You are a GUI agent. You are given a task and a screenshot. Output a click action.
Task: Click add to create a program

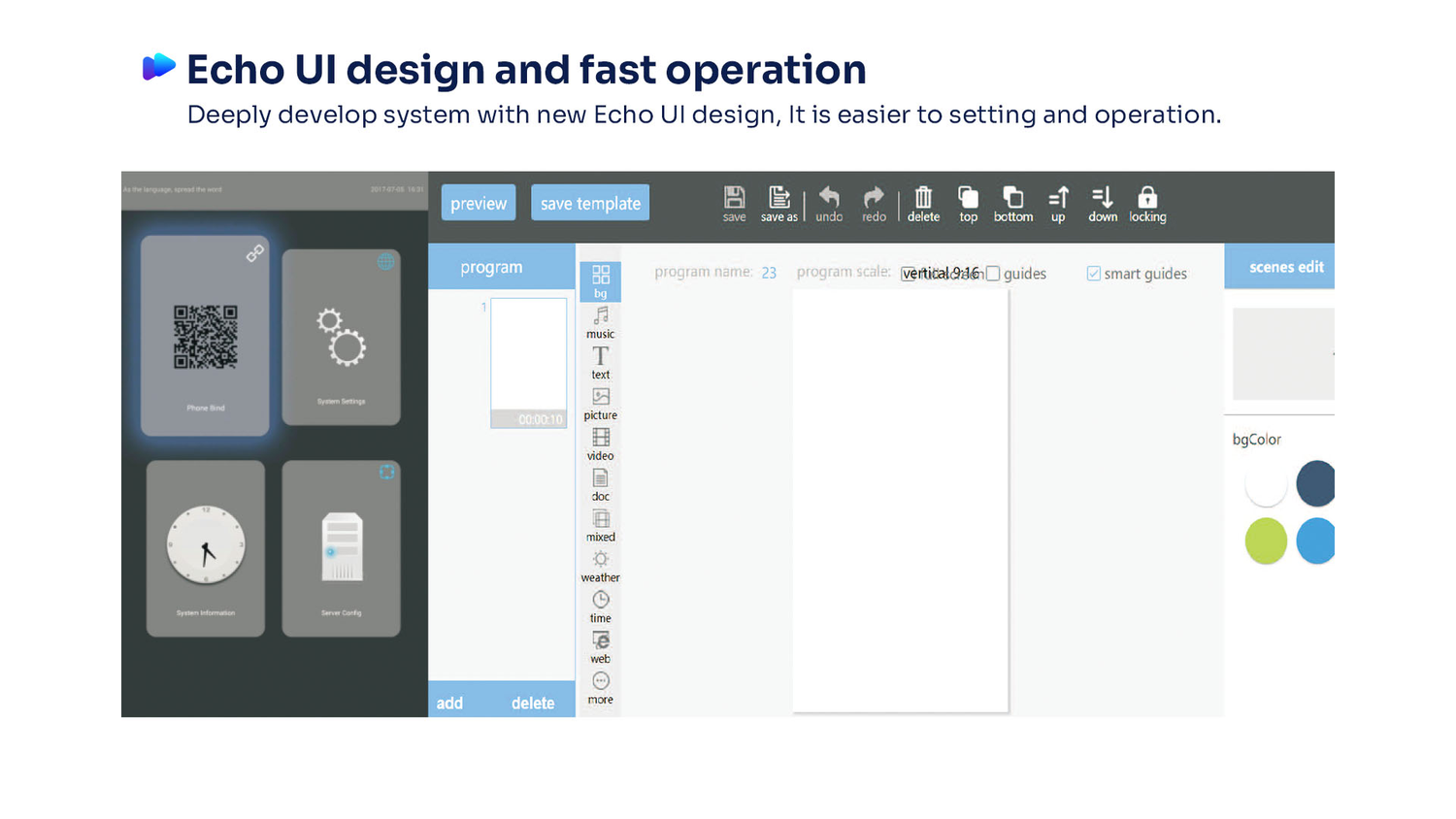[449, 703]
